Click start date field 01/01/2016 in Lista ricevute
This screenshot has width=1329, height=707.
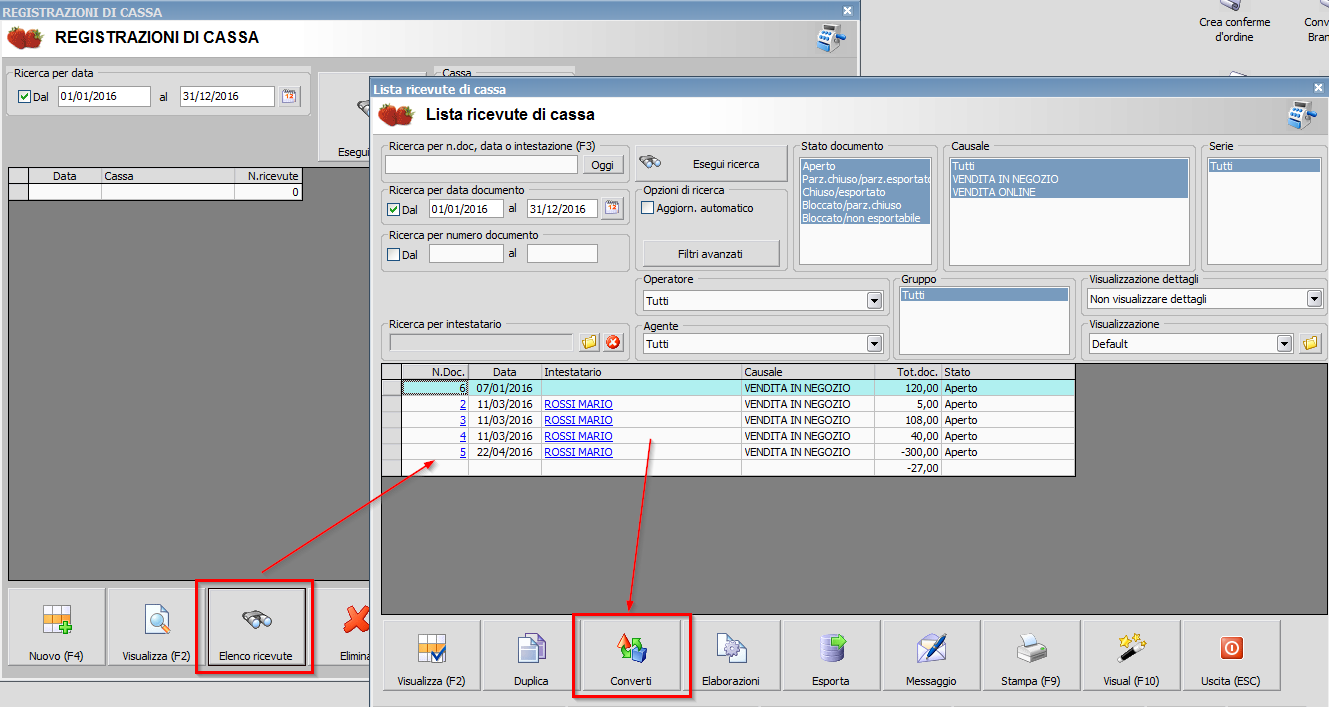click(x=466, y=209)
